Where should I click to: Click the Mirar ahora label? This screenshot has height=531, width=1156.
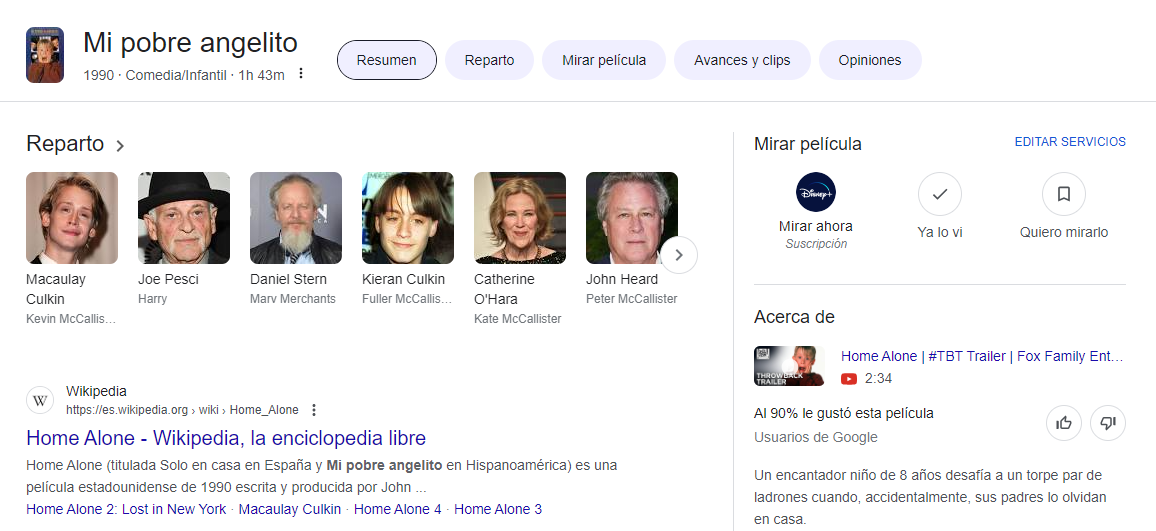pyautogui.click(x=815, y=226)
